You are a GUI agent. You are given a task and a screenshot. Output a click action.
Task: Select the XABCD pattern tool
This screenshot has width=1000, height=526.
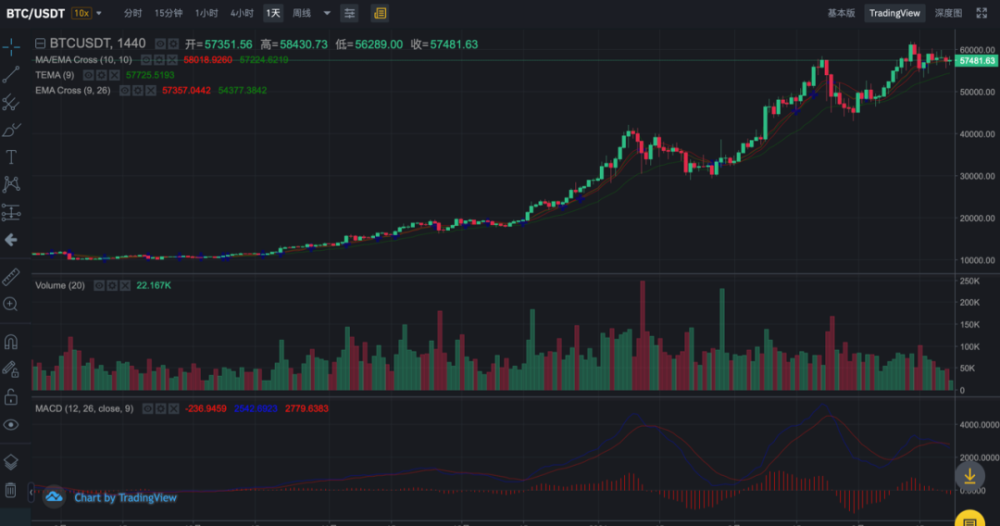[11, 184]
